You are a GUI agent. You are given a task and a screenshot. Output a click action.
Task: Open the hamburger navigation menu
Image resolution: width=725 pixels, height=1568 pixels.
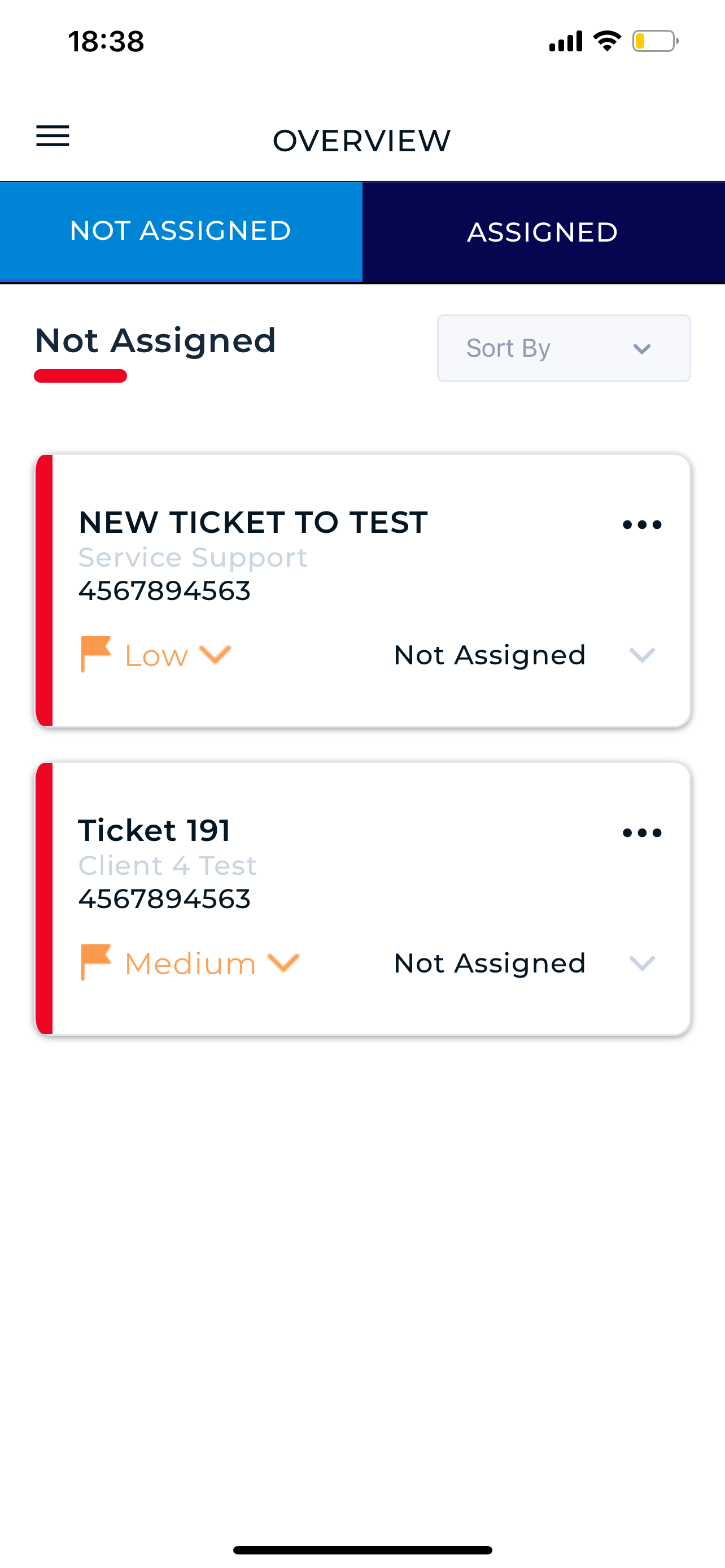pos(53,135)
